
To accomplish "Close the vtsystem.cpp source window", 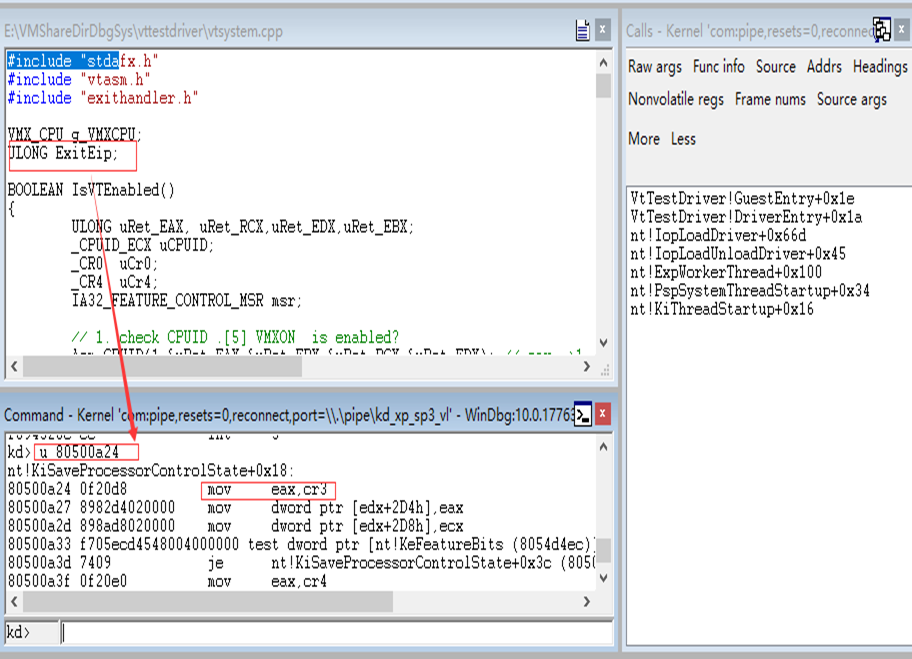I will (x=603, y=30).
